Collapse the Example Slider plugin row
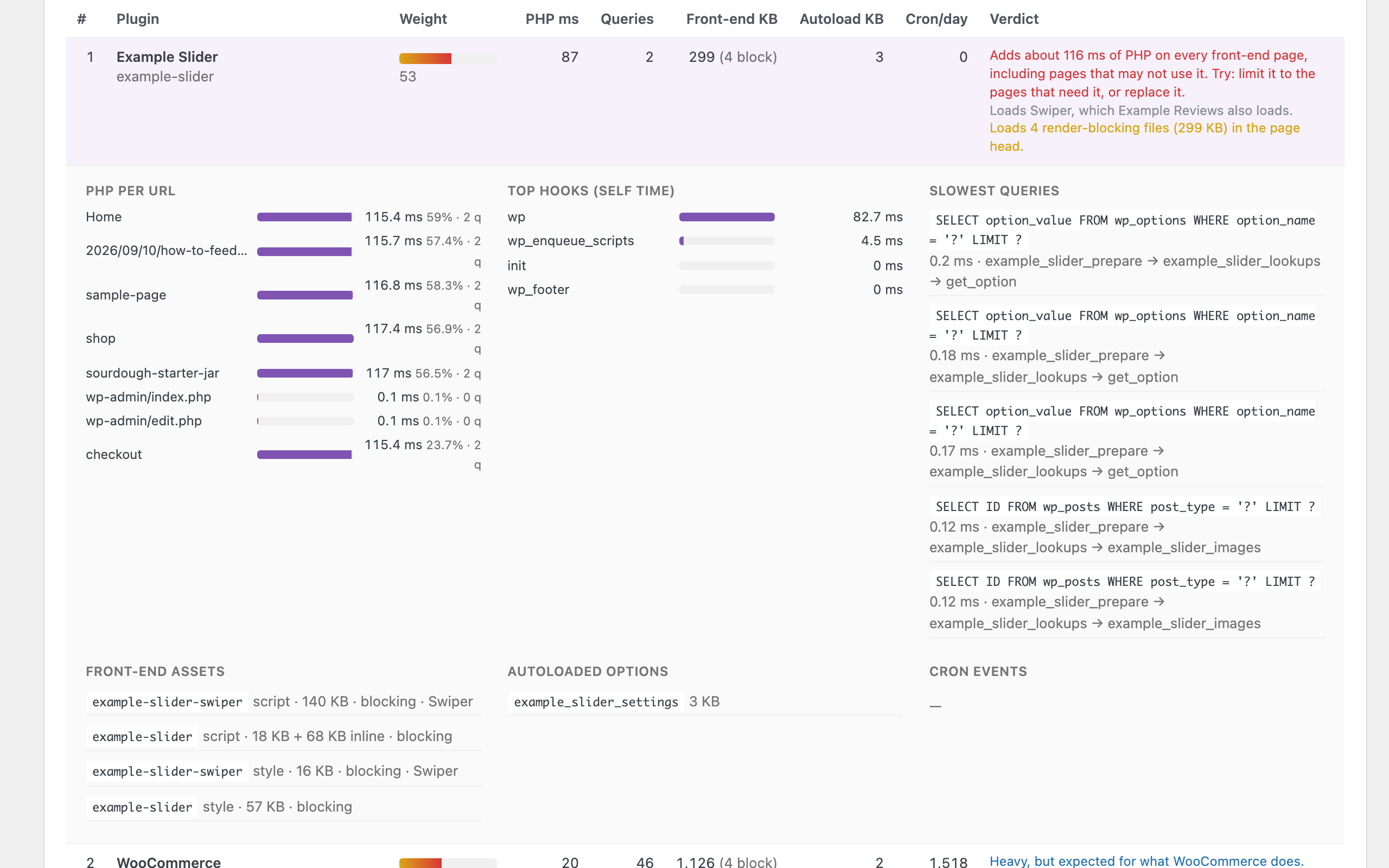 [705, 101]
